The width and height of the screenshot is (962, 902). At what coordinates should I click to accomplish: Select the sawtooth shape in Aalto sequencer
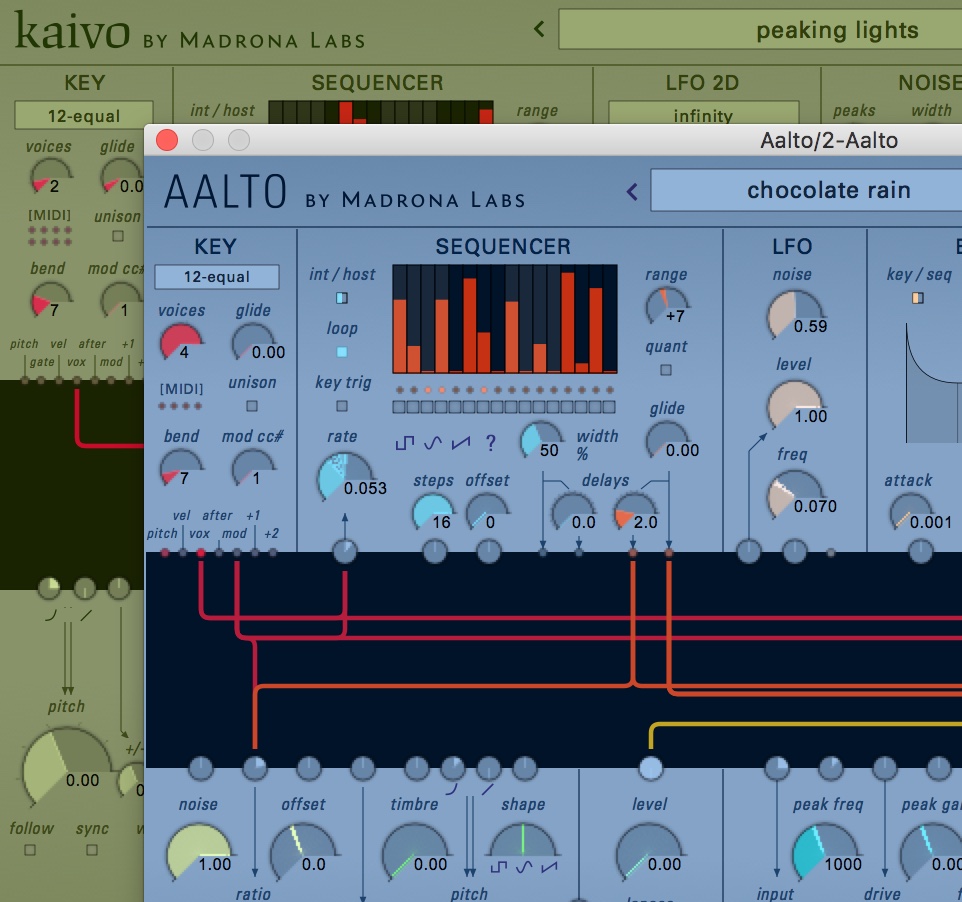click(x=461, y=442)
